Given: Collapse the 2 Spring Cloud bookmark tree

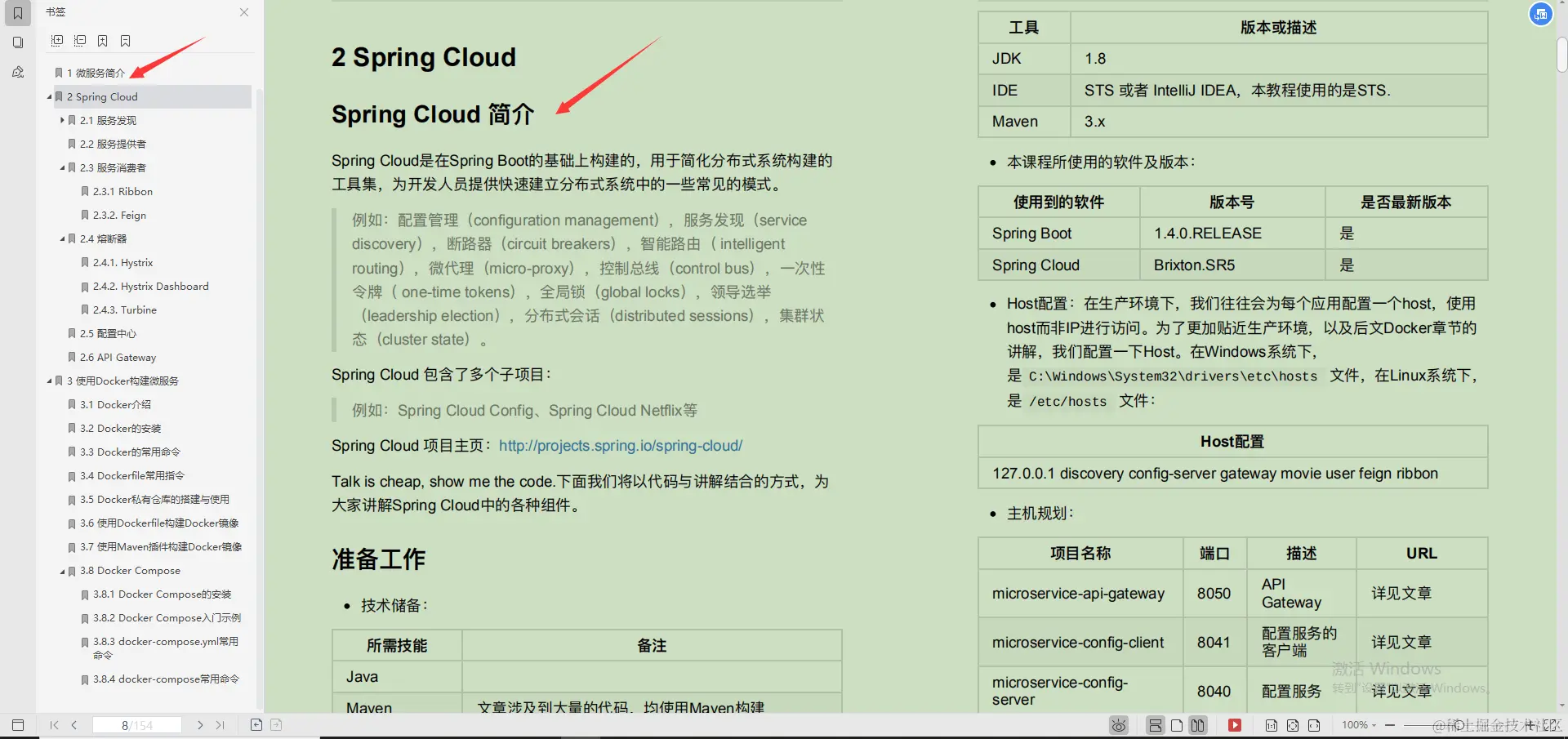Looking at the screenshot, I should pyautogui.click(x=49, y=96).
